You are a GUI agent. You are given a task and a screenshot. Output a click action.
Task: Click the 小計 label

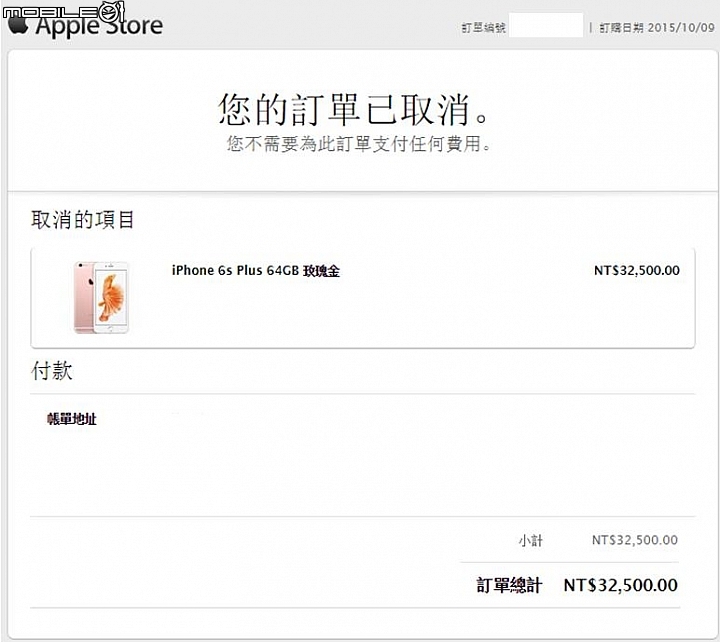pos(531,541)
